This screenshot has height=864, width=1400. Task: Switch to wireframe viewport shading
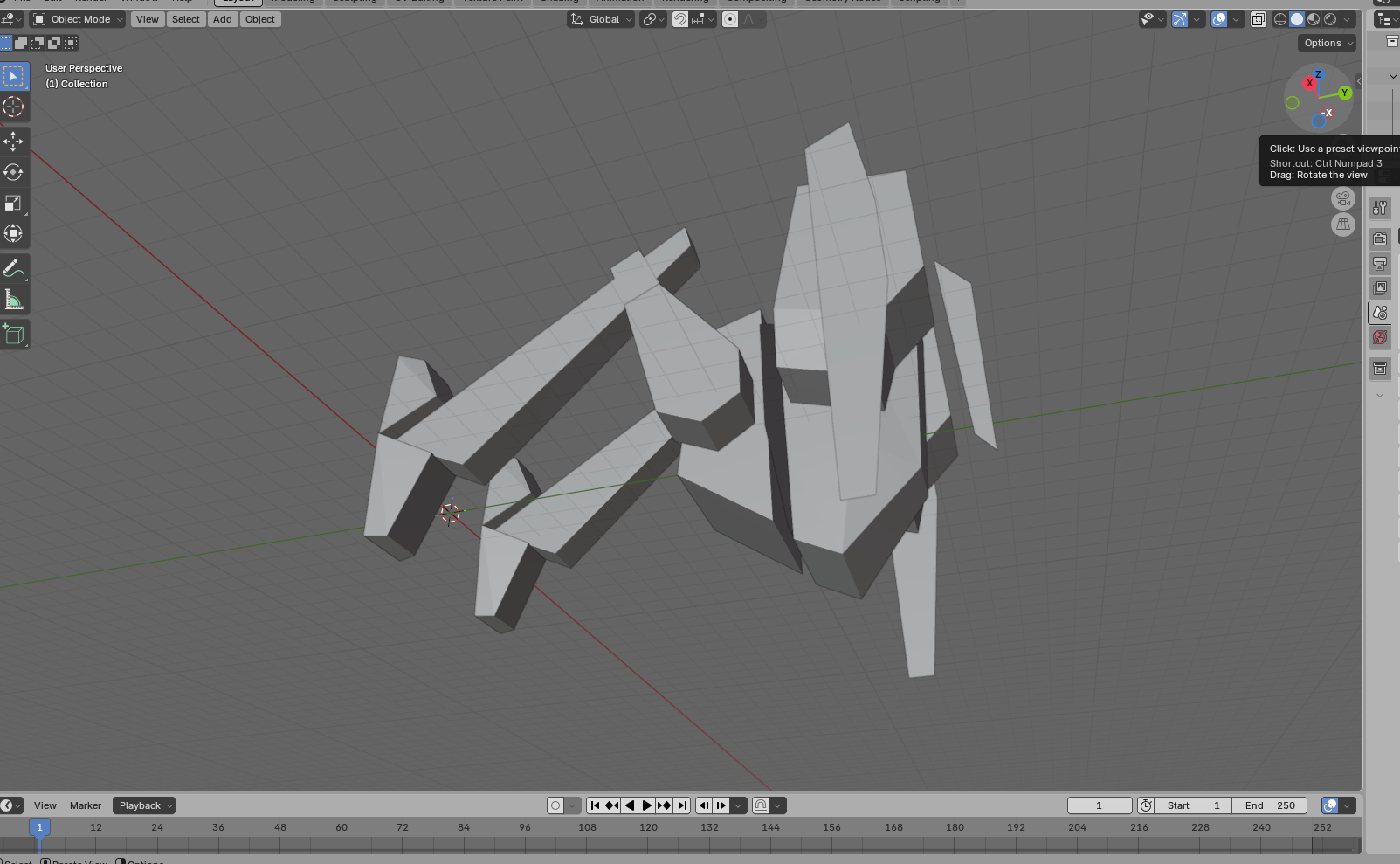pyautogui.click(x=1280, y=19)
